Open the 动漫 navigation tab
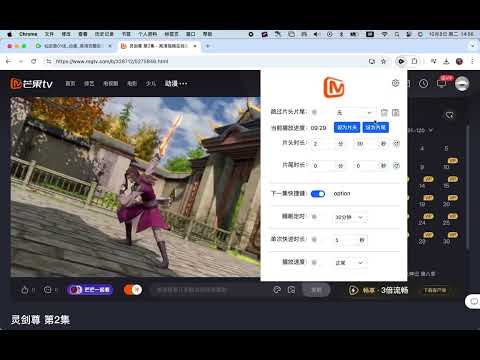The width and height of the screenshot is (480, 360). tap(171, 83)
